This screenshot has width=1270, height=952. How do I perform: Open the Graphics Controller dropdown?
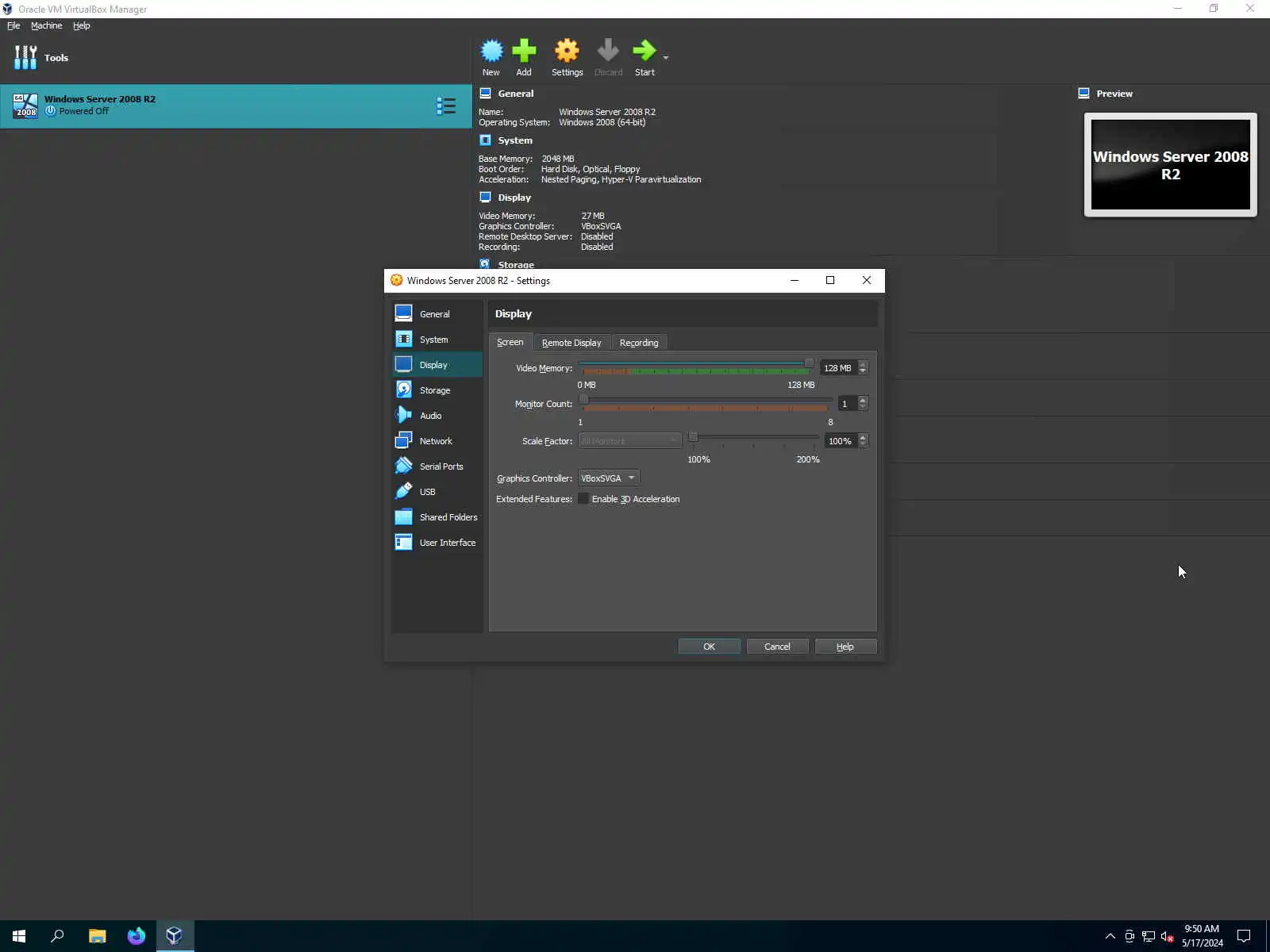pos(609,478)
